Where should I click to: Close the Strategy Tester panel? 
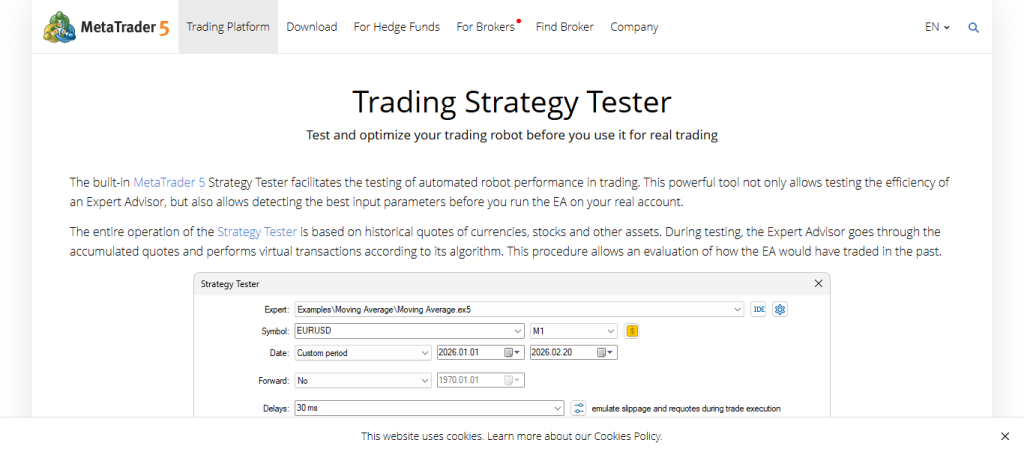point(818,284)
